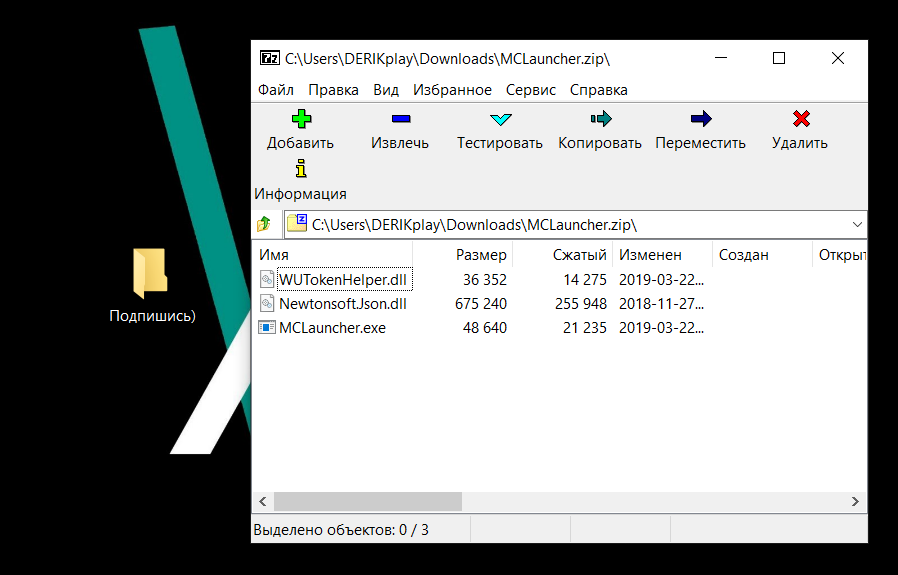This screenshot has height=575, width=898.
Task: Click the yellow Информация icon
Action: click(x=301, y=169)
